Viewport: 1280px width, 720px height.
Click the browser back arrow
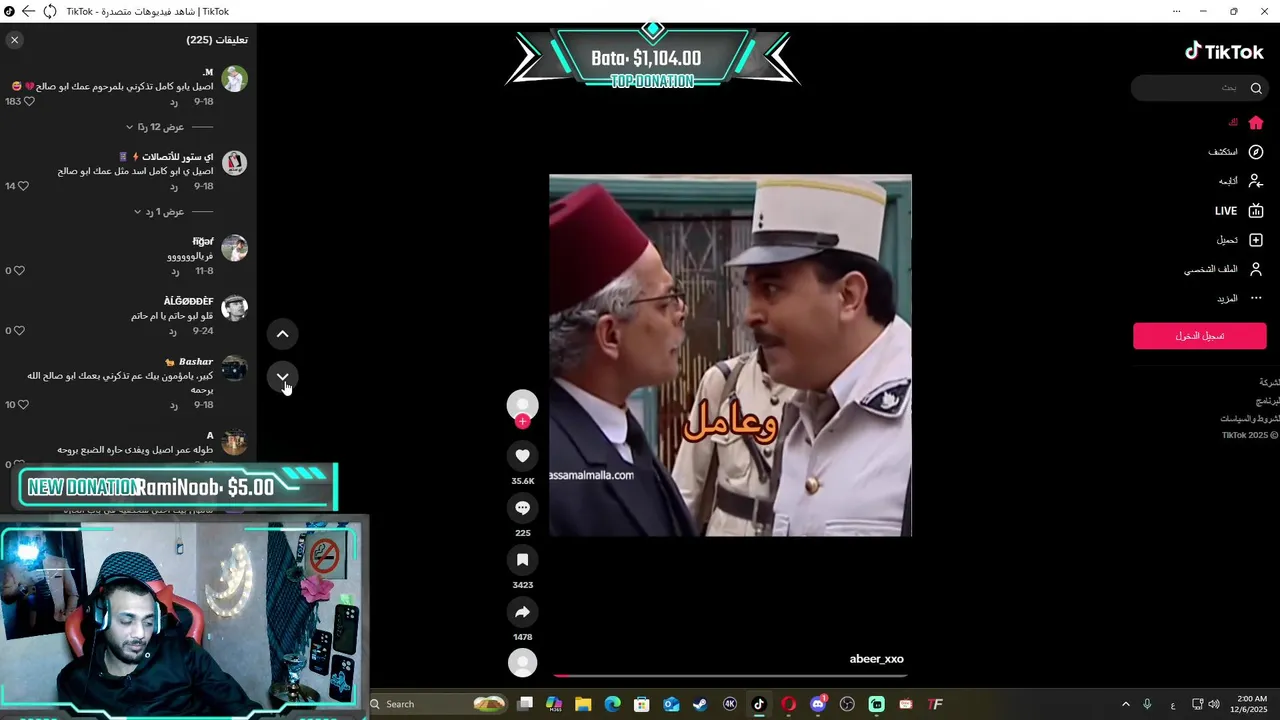(x=28, y=11)
